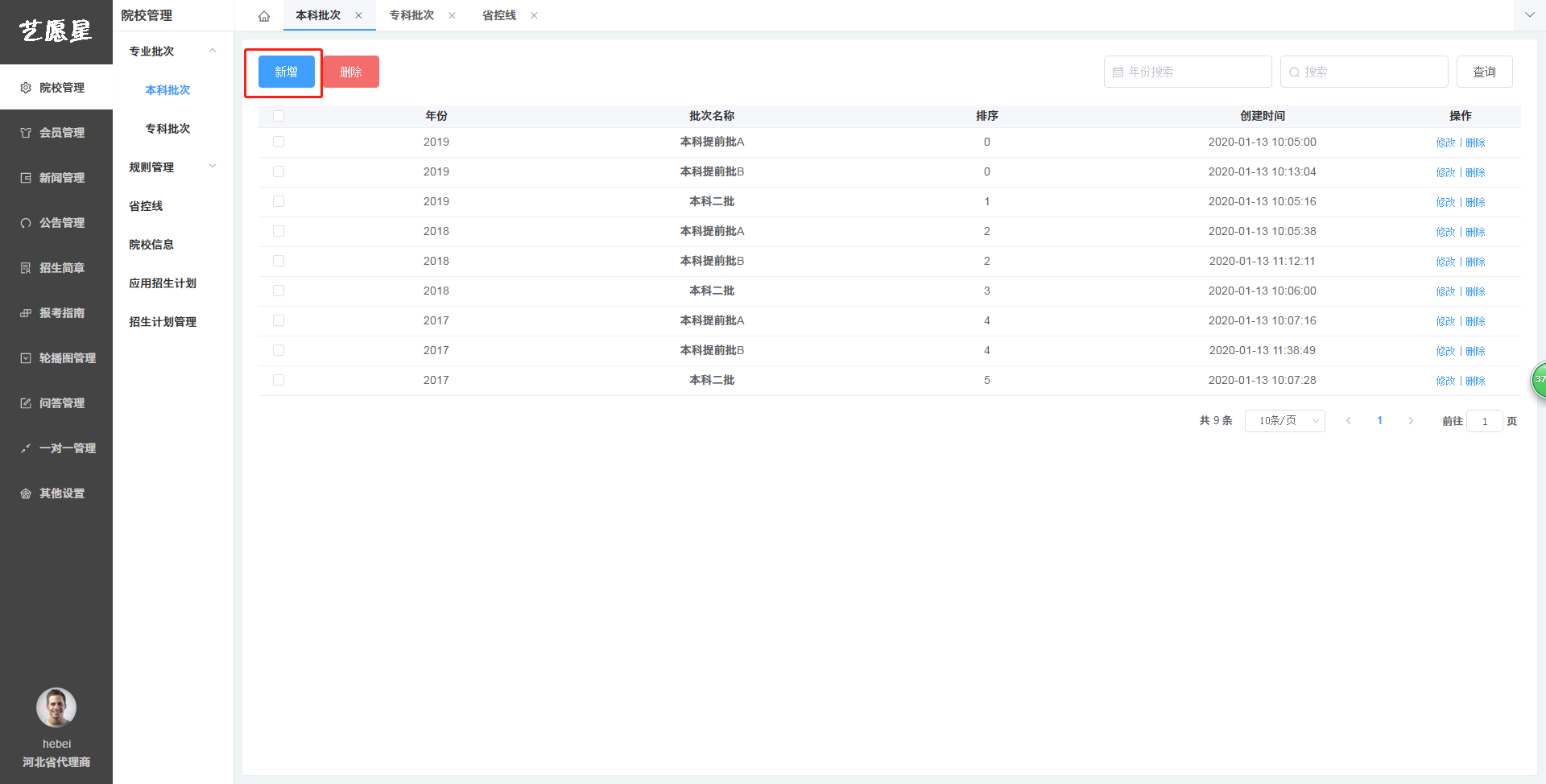The width and height of the screenshot is (1546, 784).
Task: Sort by the 年份 column header
Action: 436,116
